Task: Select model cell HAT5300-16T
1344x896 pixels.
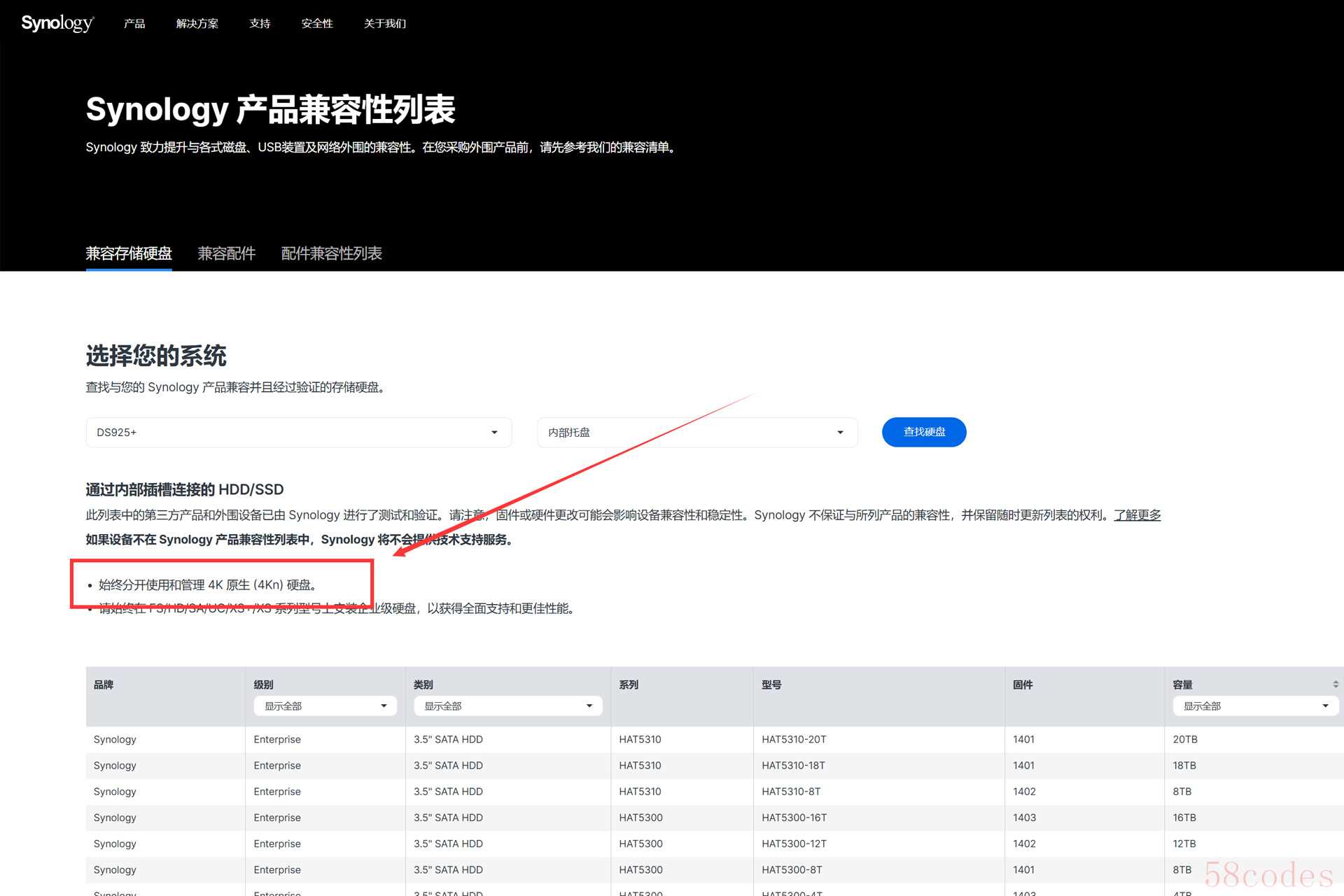Action: [x=794, y=818]
